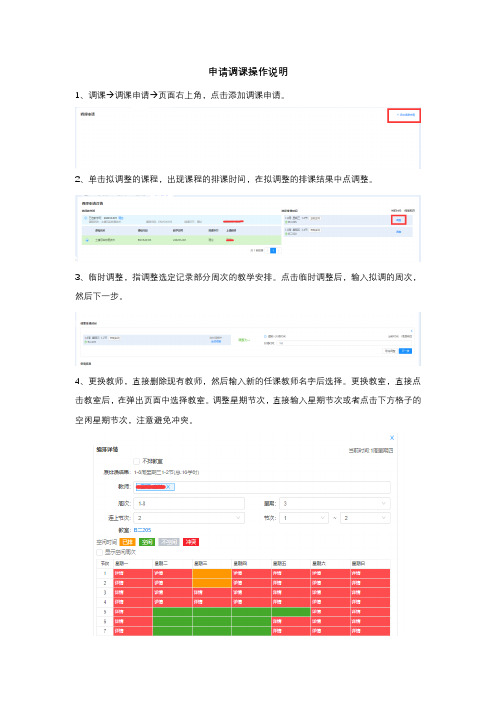Click the orange 已排 legend swatch
Screen dimensions: 496x702
coord(128,542)
